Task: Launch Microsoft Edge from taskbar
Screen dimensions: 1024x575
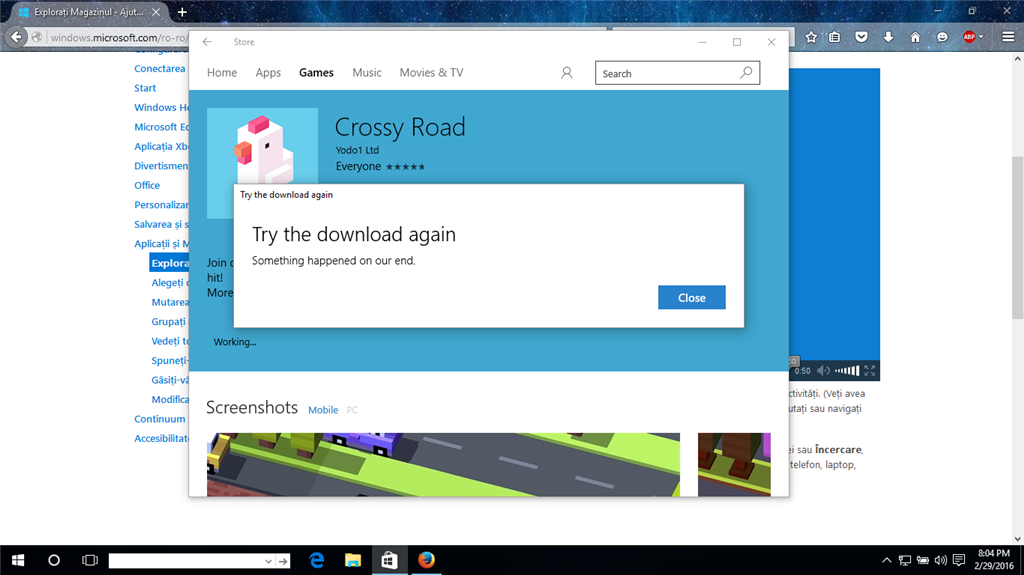Action: click(317, 560)
